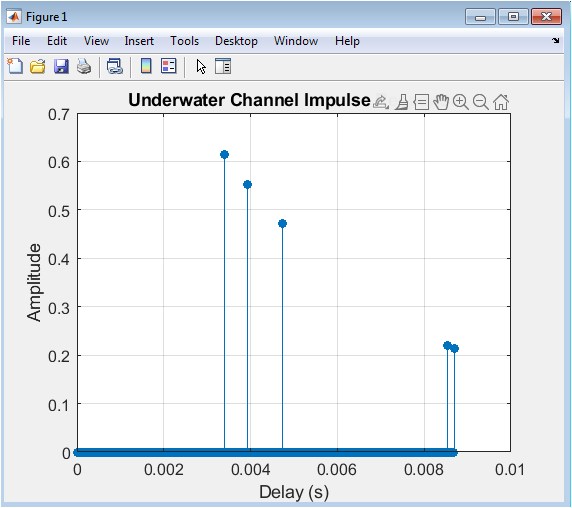Activate the data tips tool
This screenshot has width=572, height=508.
[421, 102]
